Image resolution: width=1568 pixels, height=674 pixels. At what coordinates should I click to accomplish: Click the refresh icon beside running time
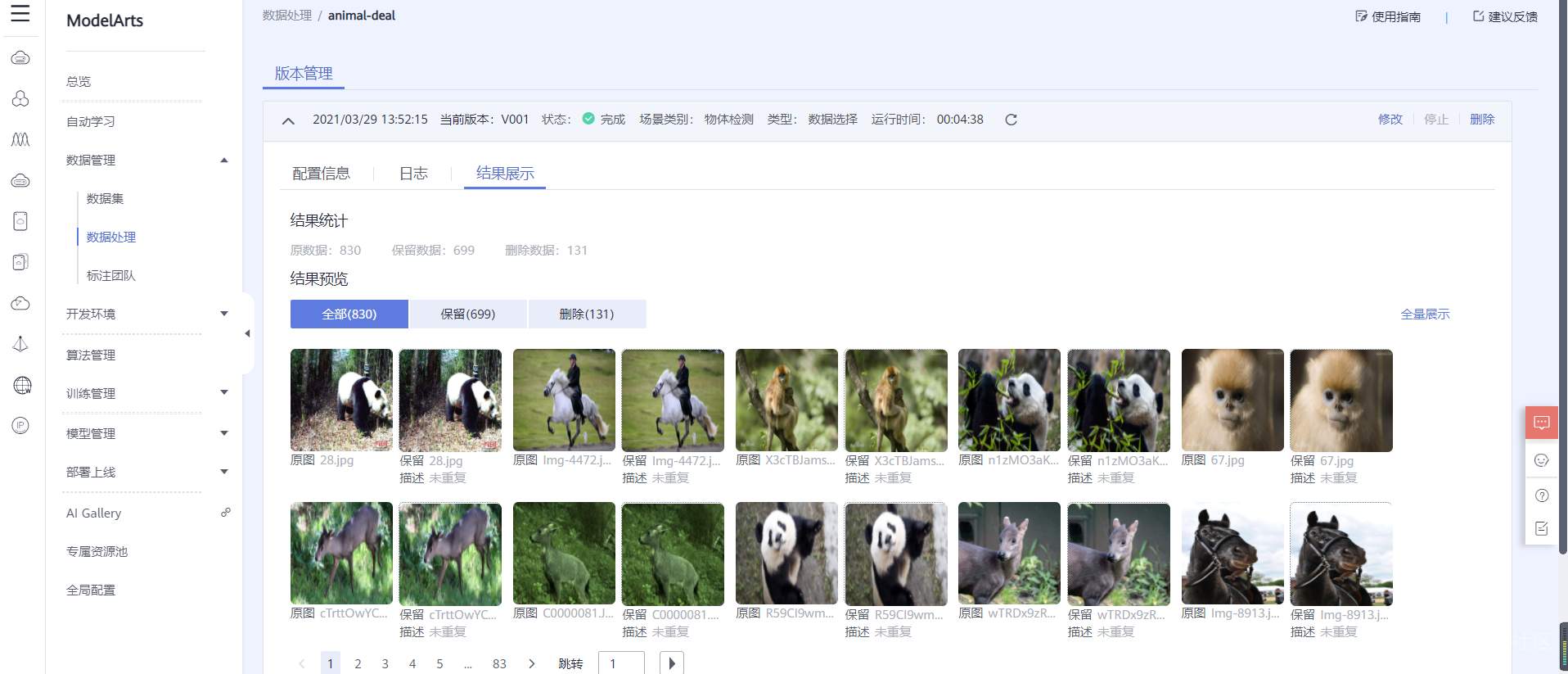(1011, 120)
